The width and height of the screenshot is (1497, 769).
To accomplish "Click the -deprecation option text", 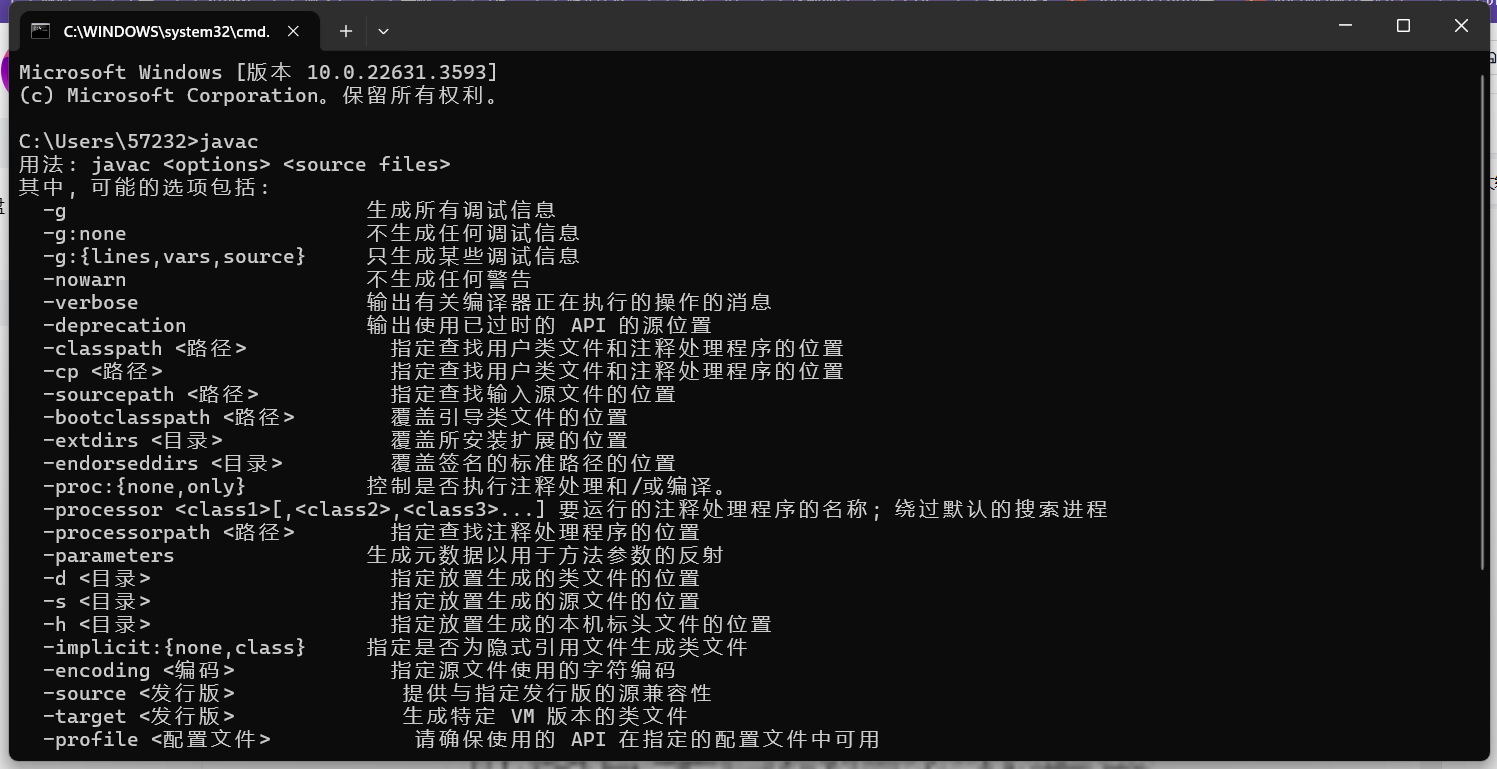I will (115, 325).
